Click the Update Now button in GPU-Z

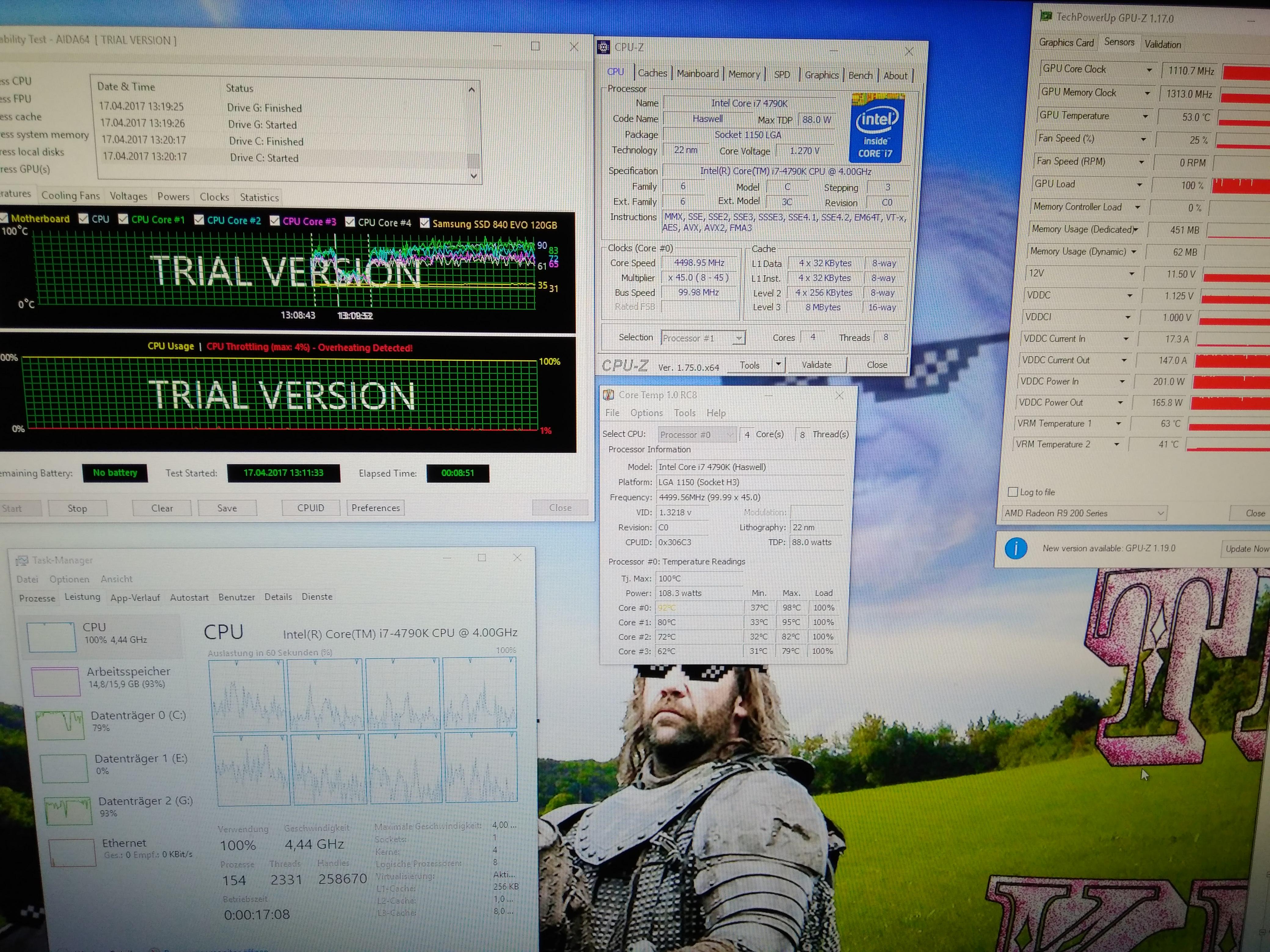1246,548
